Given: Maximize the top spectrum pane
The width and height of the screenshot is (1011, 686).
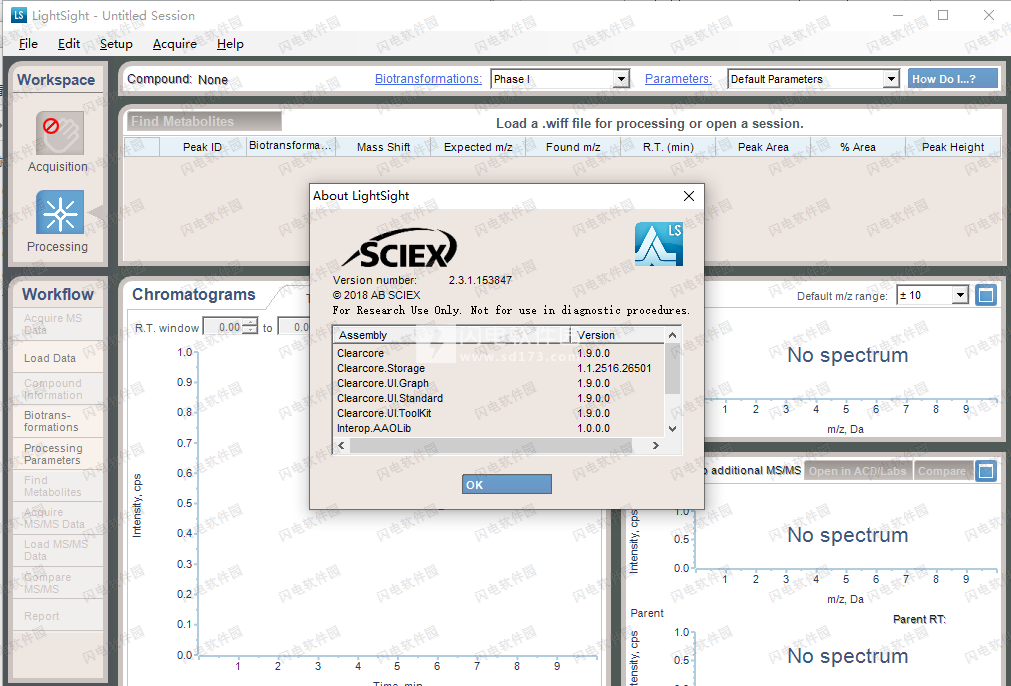Looking at the screenshot, I should pos(986,295).
